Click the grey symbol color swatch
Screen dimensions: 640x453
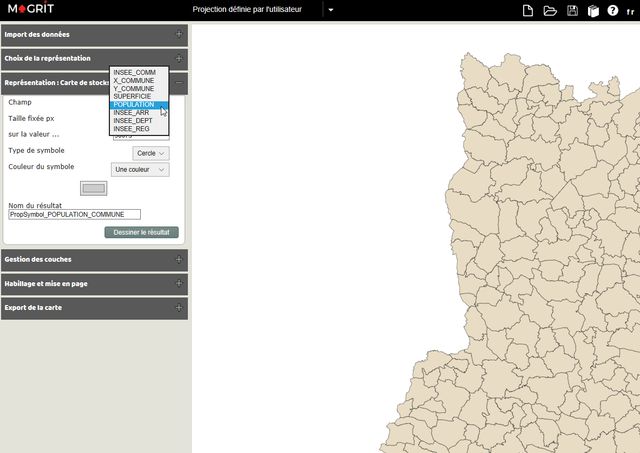[93, 188]
